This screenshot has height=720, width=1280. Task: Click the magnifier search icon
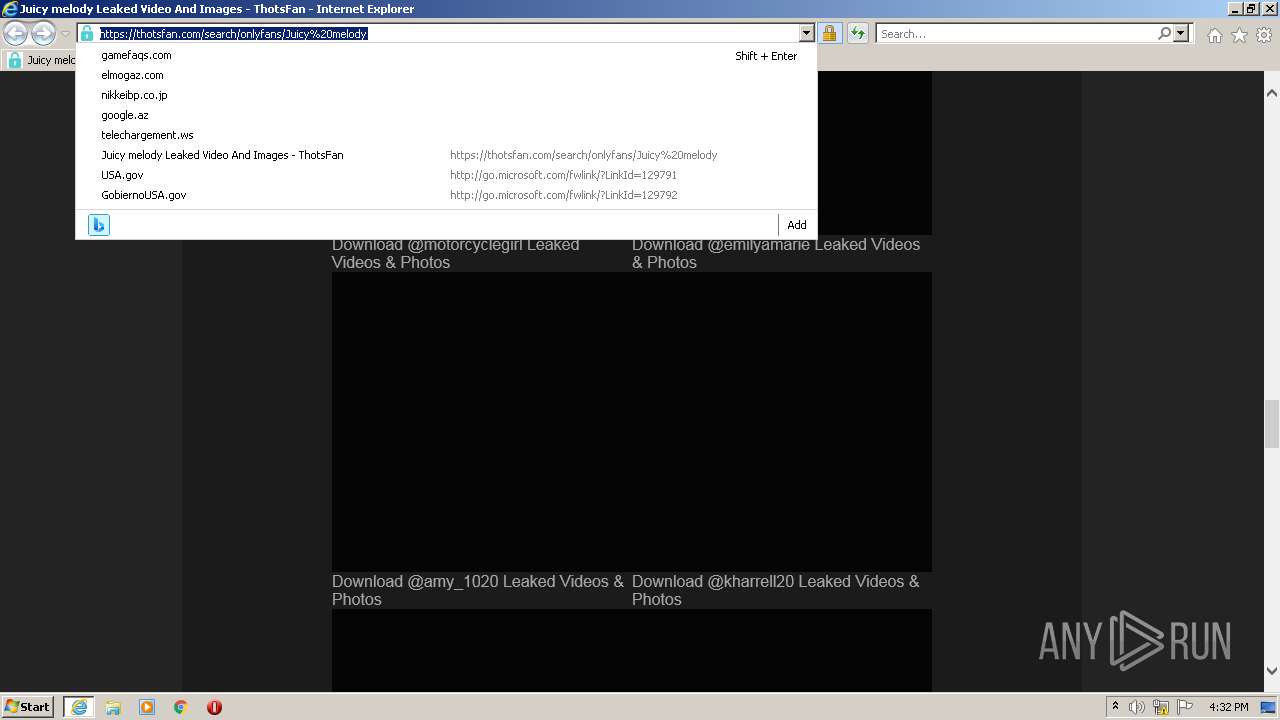(x=1164, y=34)
